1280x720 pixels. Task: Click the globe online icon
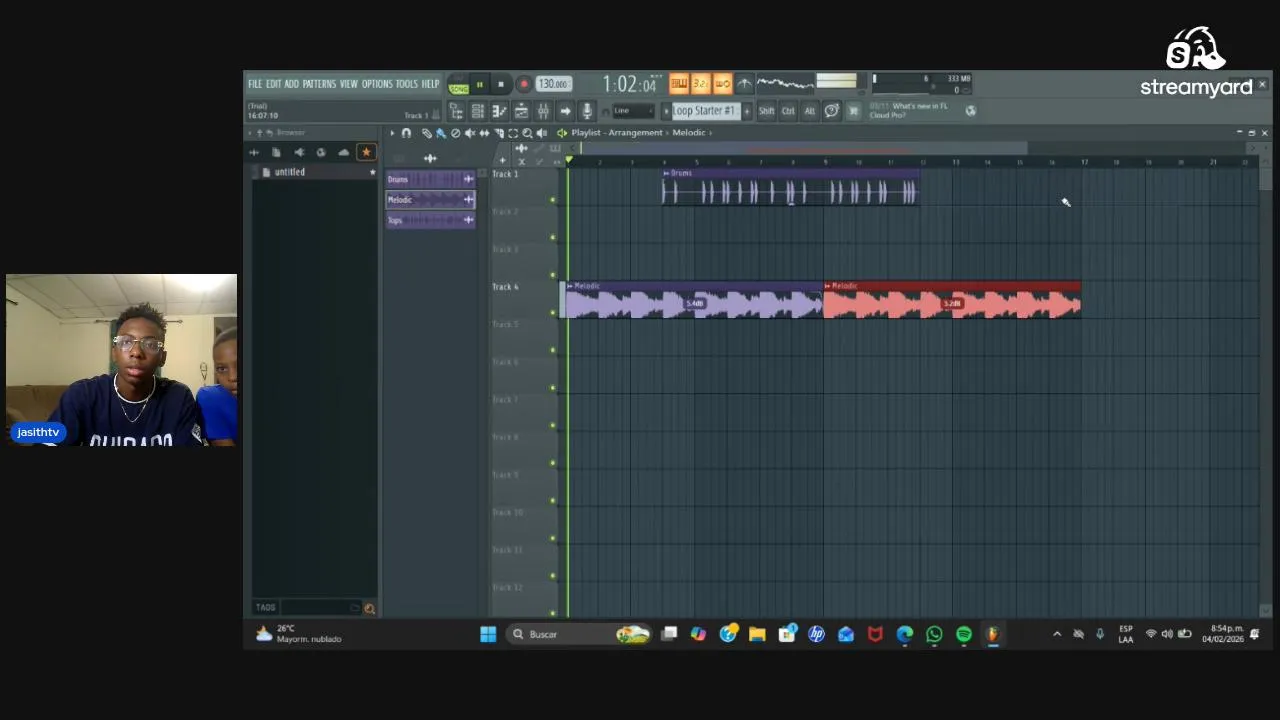coord(970,111)
